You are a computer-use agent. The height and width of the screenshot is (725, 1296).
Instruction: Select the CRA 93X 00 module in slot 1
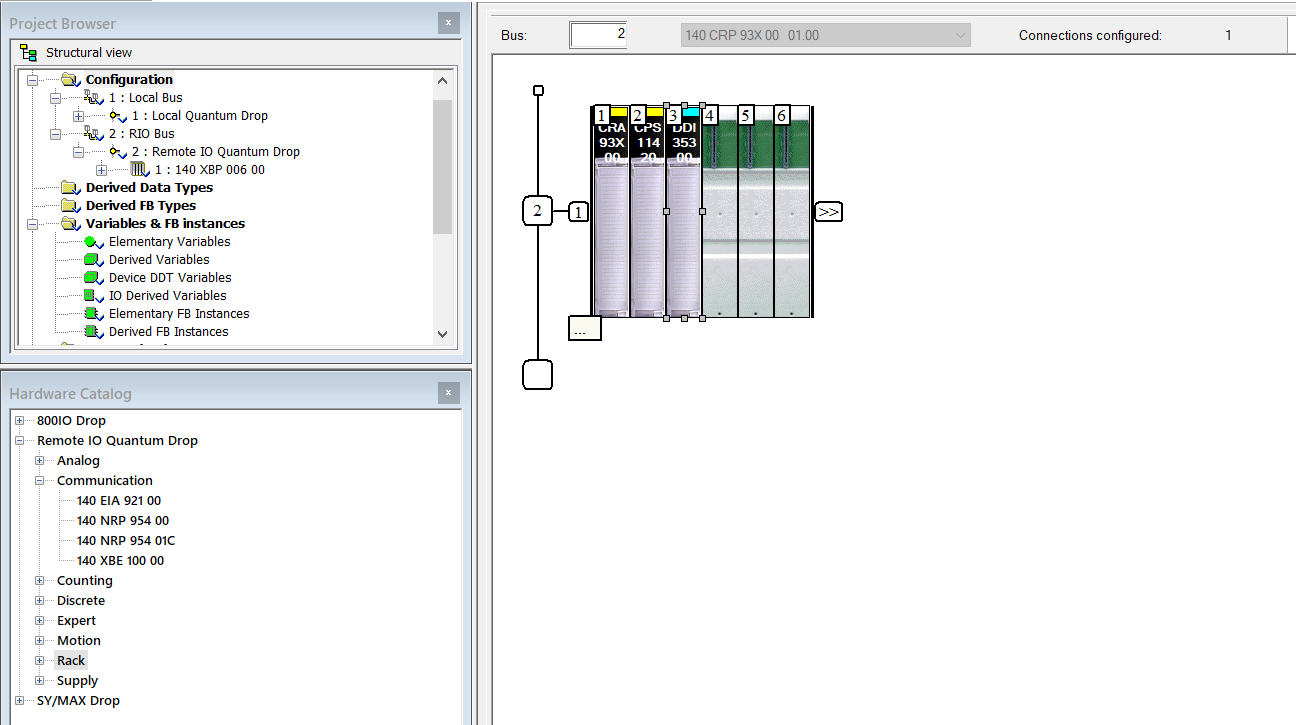[x=611, y=212]
